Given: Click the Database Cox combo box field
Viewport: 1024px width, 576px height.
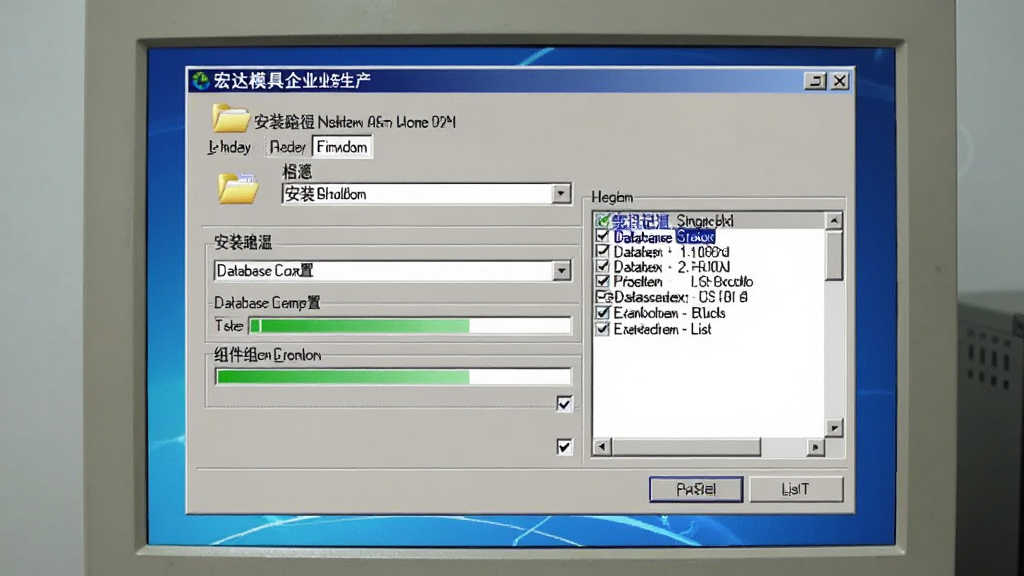Looking at the screenshot, I should click(x=392, y=270).
